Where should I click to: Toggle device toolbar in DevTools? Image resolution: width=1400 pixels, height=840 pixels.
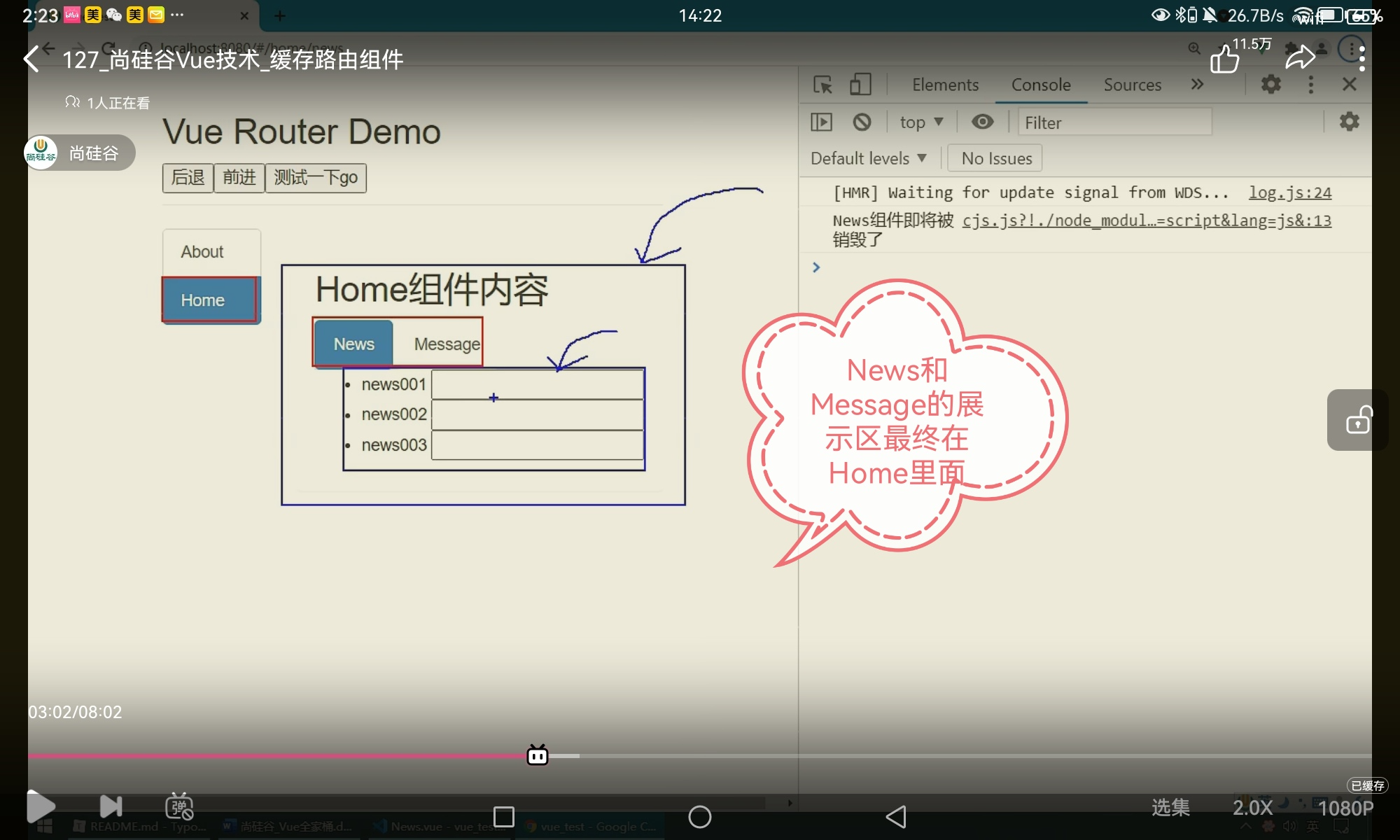(x=860, y=85)
